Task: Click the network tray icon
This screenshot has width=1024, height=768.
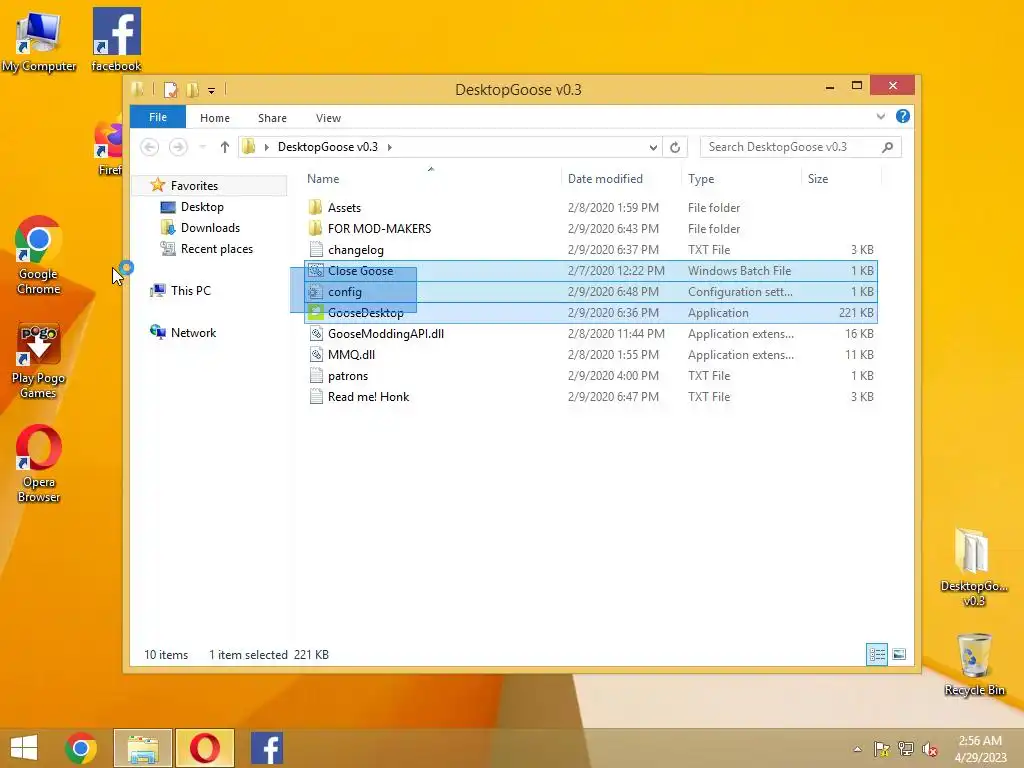Action: pyautogui.click(x=906, y=749)
